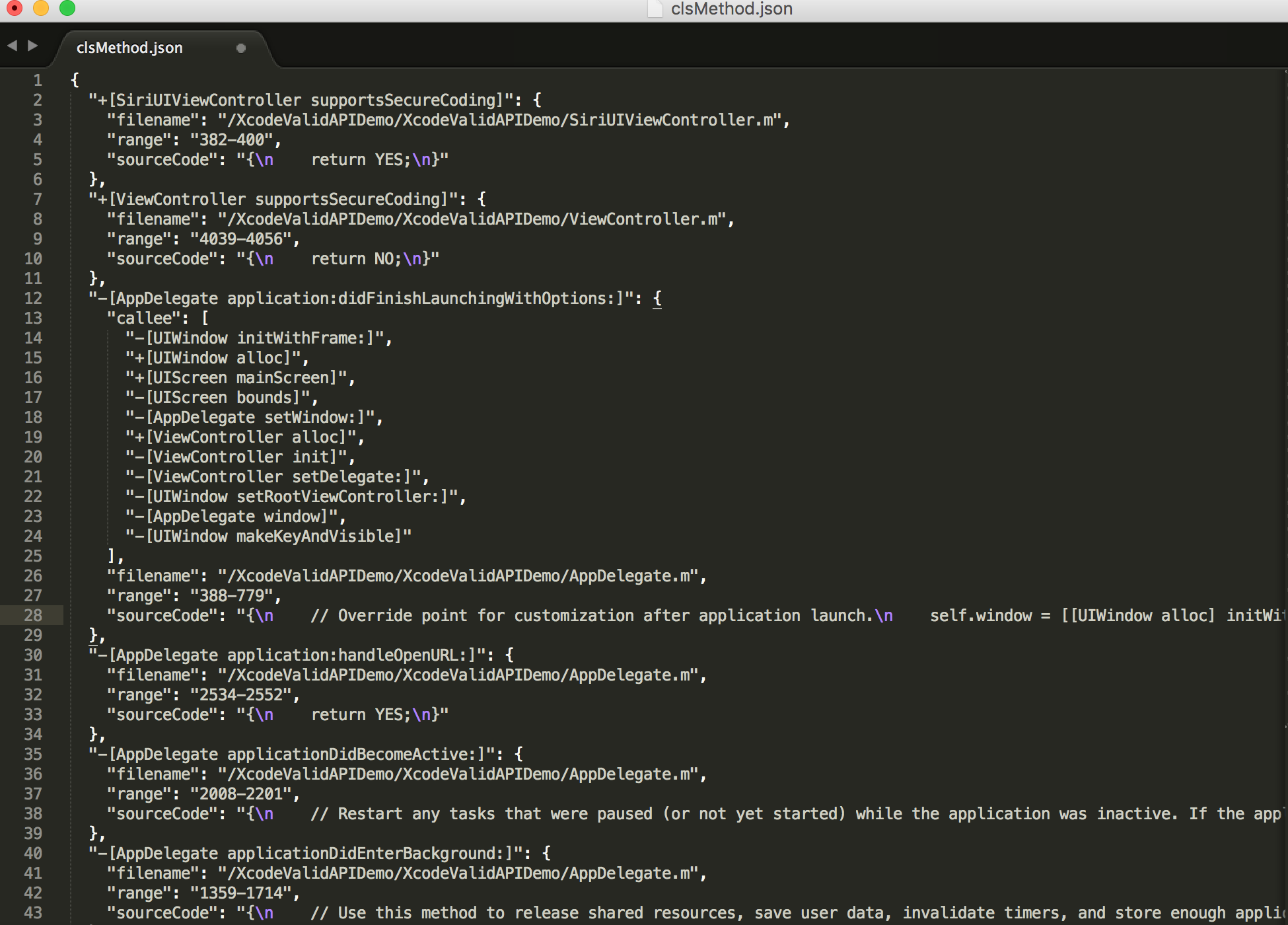The height and width of the screenshot is (925, 1288).
Task: Click the "-[UIWindow makeKeyAndVisible]" entry
Action: (x=268, y=536)
